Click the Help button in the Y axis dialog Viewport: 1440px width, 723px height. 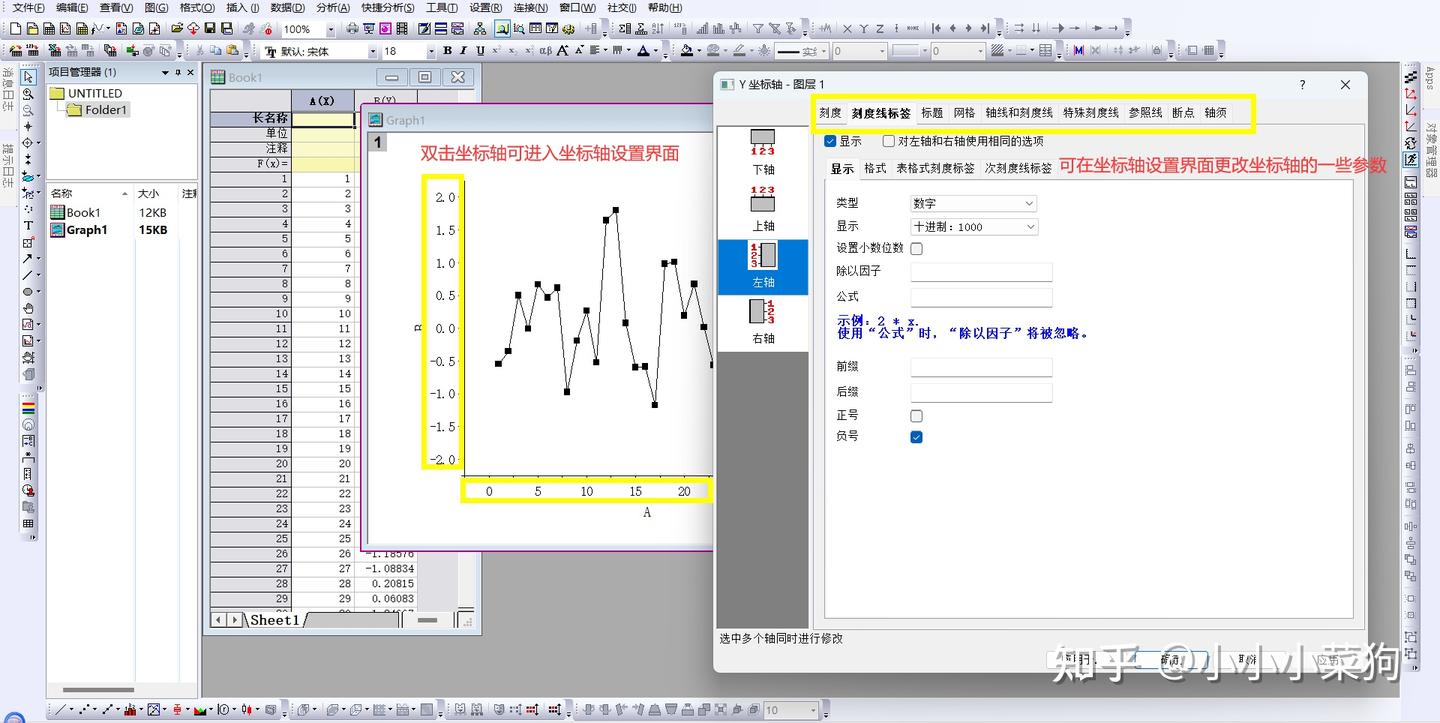point(1302,85)
